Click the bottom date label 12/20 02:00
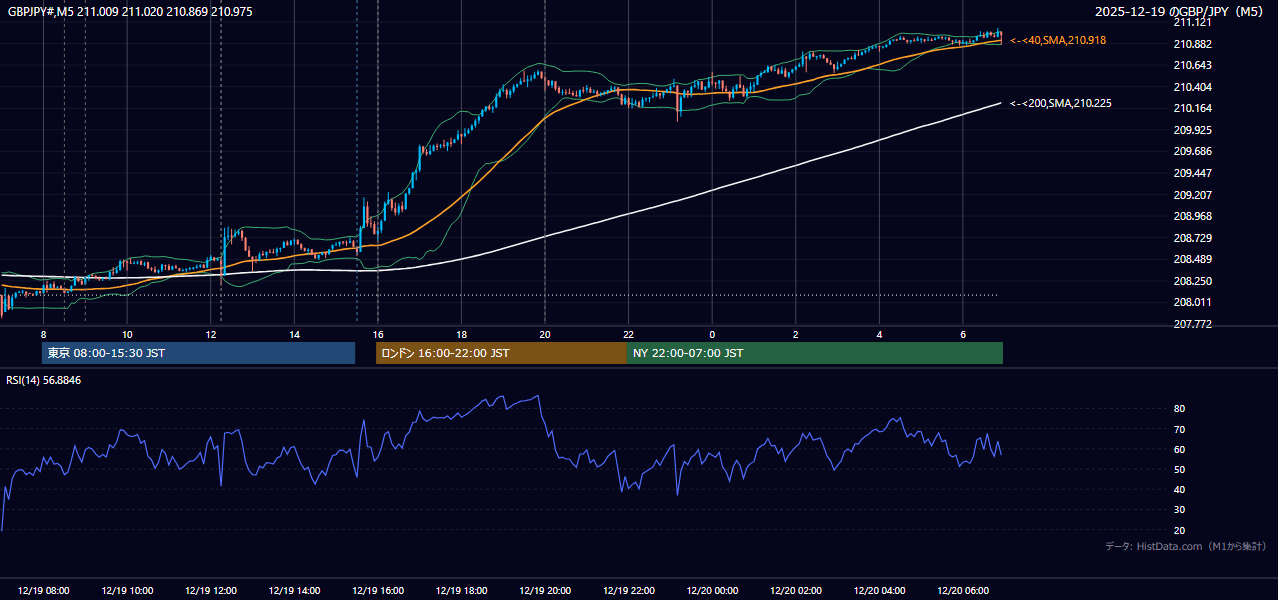 click(x=796, y=591)
